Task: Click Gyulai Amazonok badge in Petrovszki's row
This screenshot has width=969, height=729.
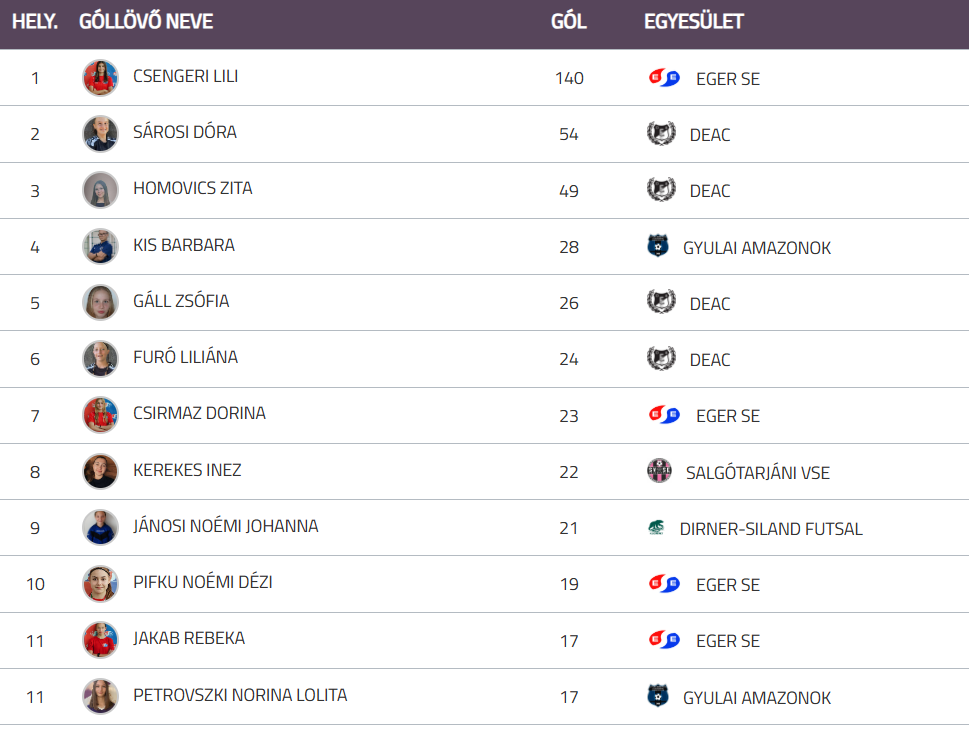Action: pos(657,697)
